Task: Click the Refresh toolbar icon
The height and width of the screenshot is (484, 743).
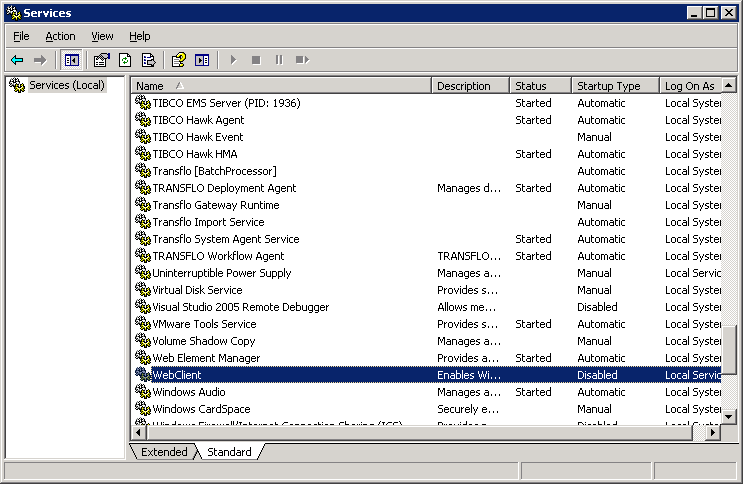Action: pos(125,60)
